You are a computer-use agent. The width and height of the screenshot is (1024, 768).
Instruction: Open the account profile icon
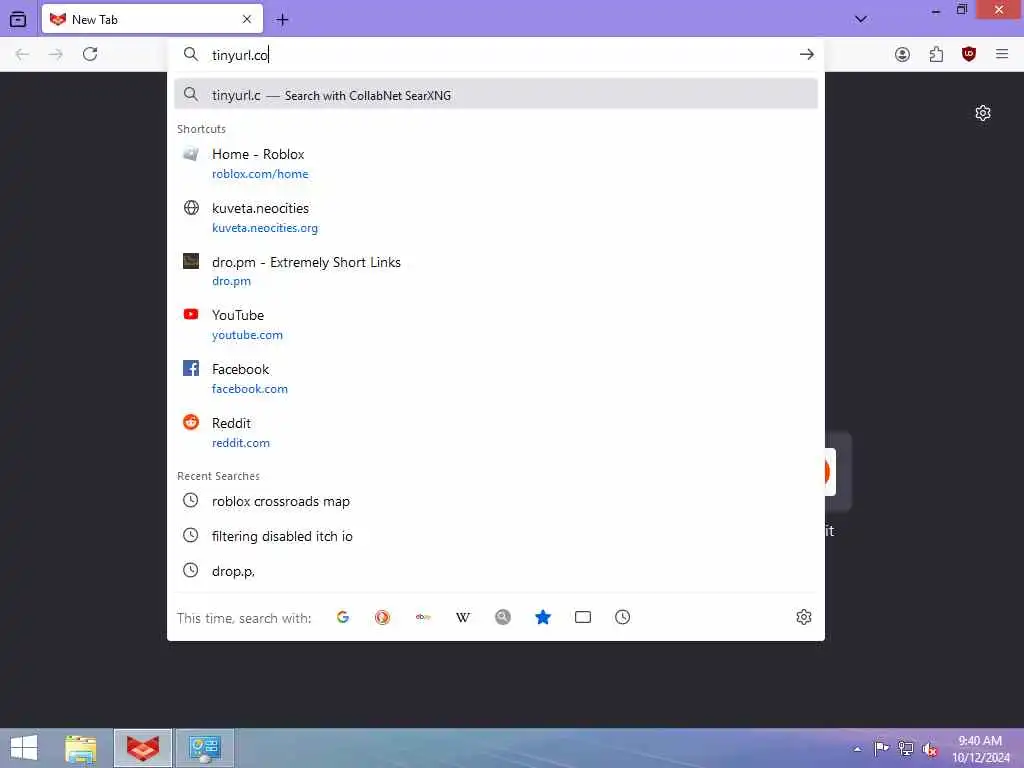coord(902,55)
